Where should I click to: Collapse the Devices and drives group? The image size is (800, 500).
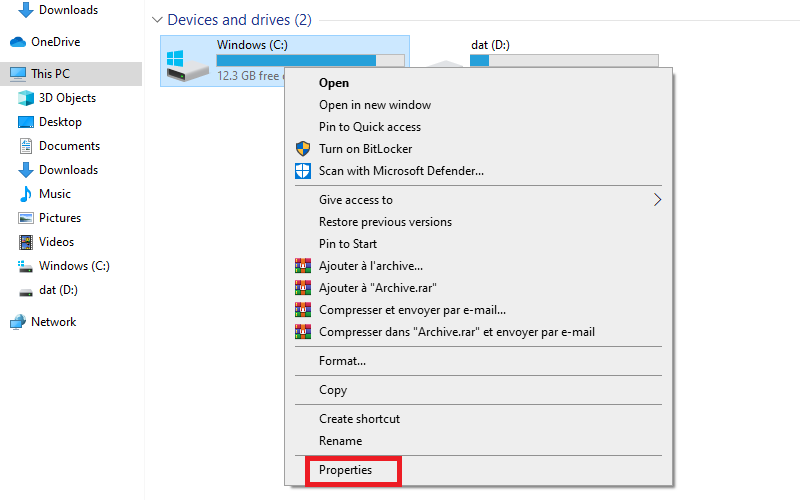point(155,20)
